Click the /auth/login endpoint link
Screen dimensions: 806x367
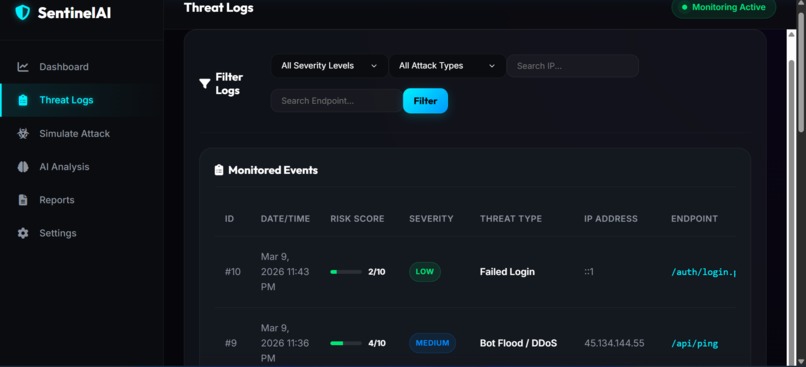pyautogui.click(x=703, y=272)
